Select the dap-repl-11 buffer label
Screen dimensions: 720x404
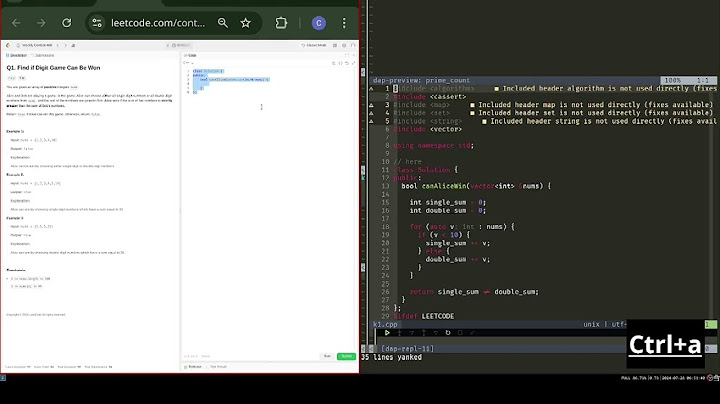pyautogui.click(x=407, y=349)
